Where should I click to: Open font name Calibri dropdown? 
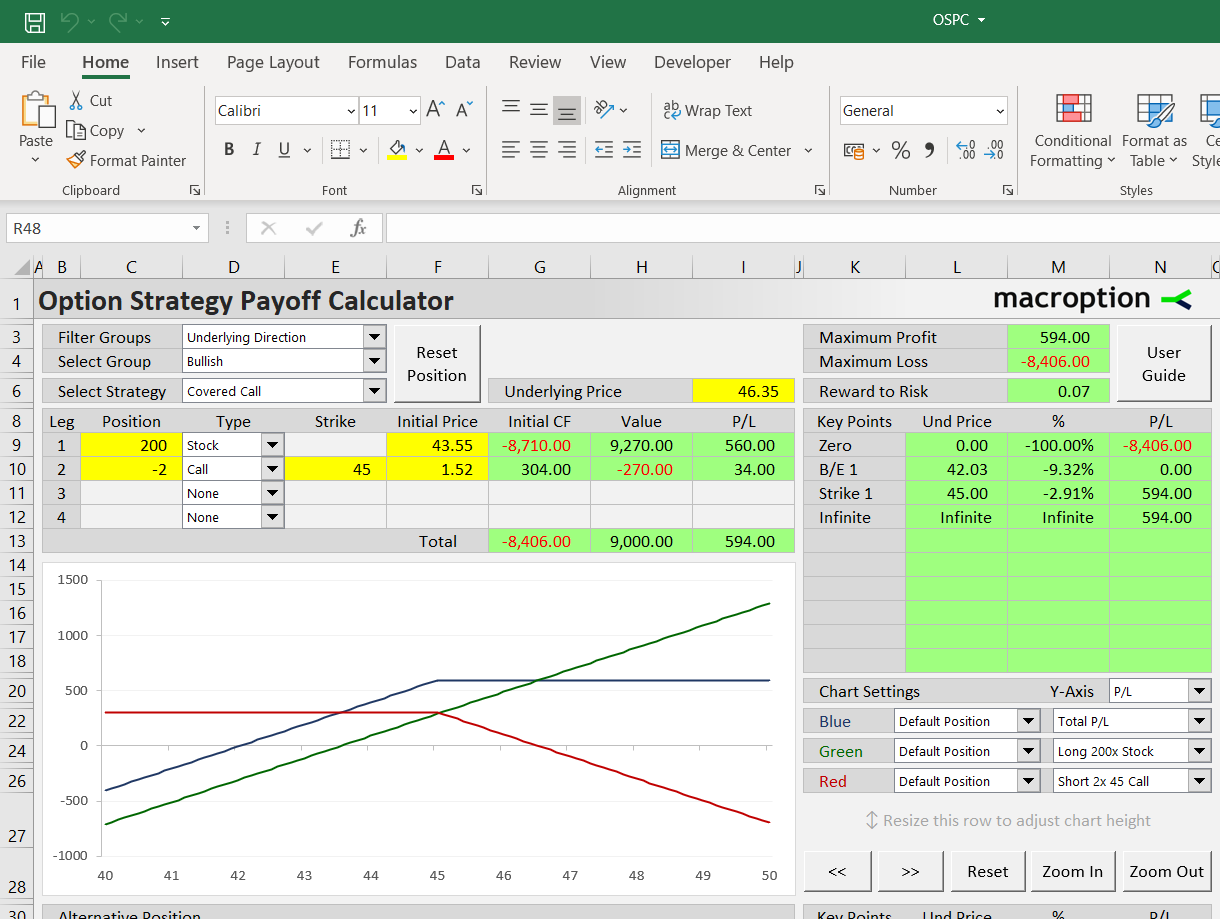[351, 111]
